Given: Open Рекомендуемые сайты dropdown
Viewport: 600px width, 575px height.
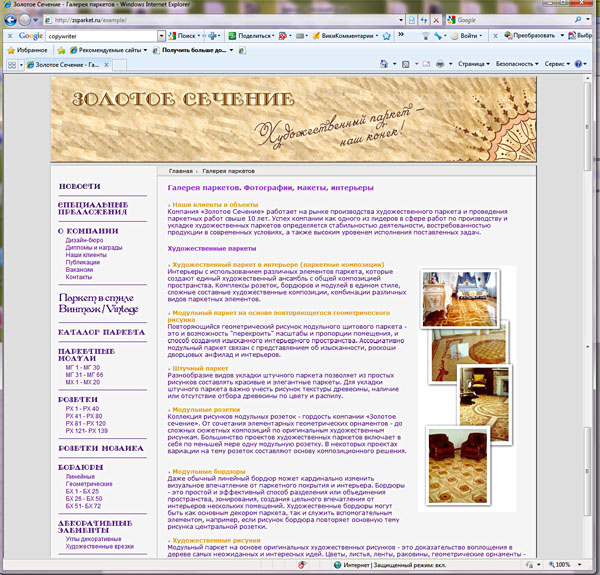Looking at the screenshot, I should [109, 50].
